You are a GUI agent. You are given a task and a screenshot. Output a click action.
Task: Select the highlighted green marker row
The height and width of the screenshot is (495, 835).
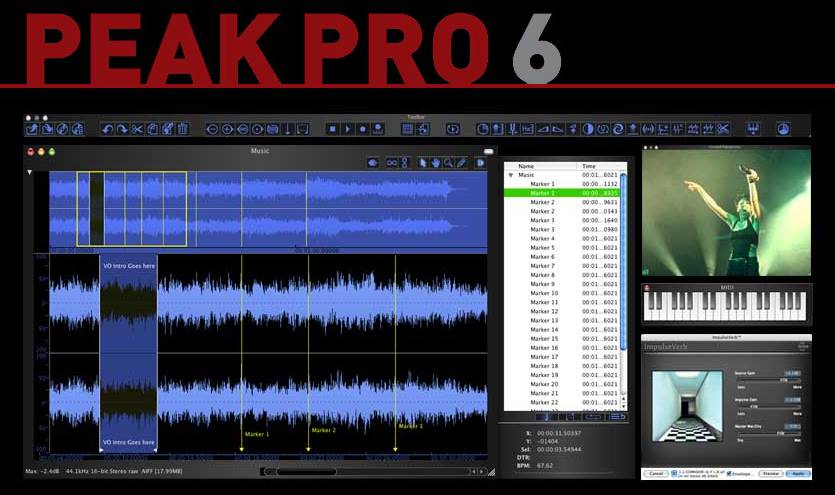tap(561, 193)
